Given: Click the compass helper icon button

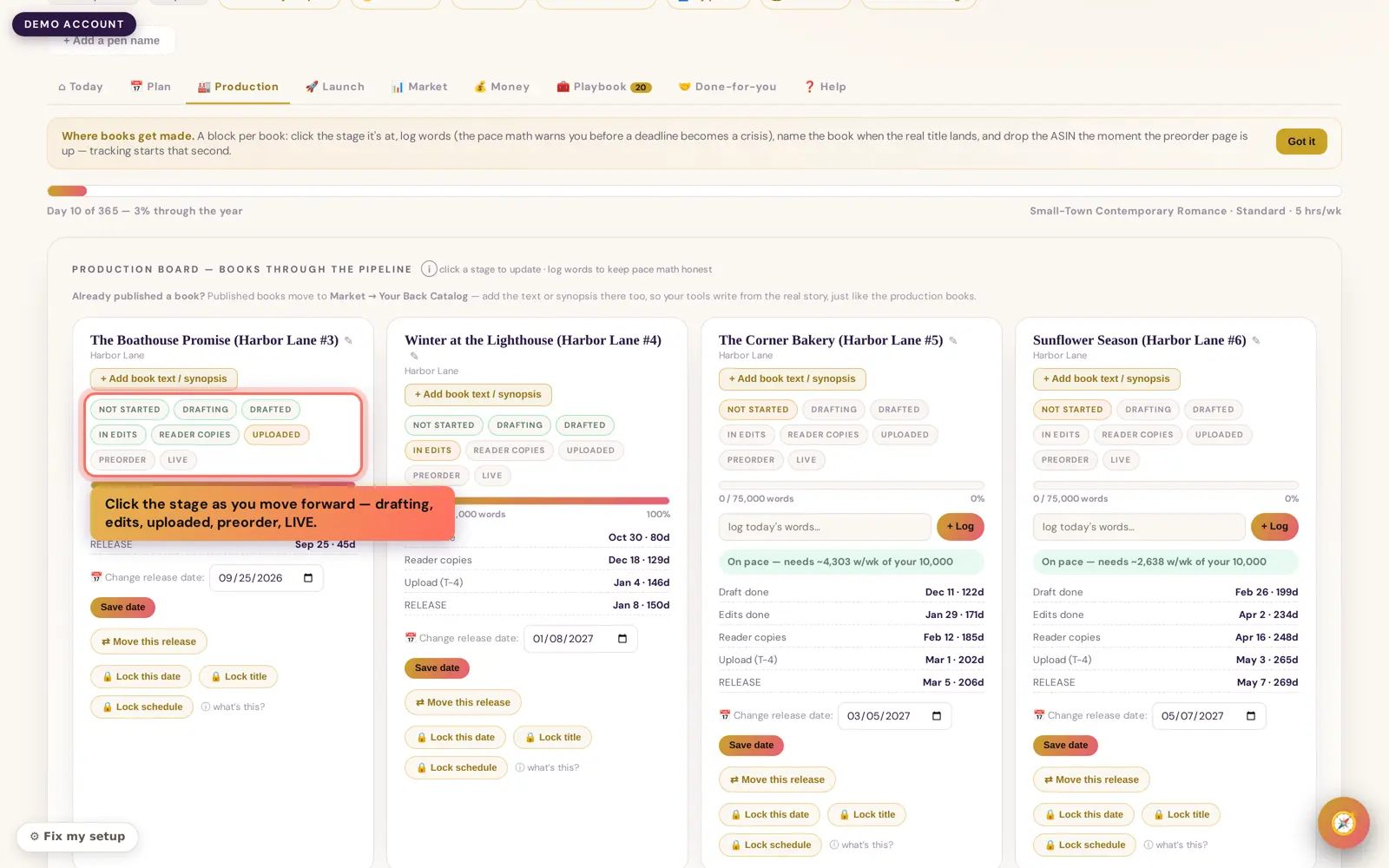Looking at the screenshot, I should 1343,822.
